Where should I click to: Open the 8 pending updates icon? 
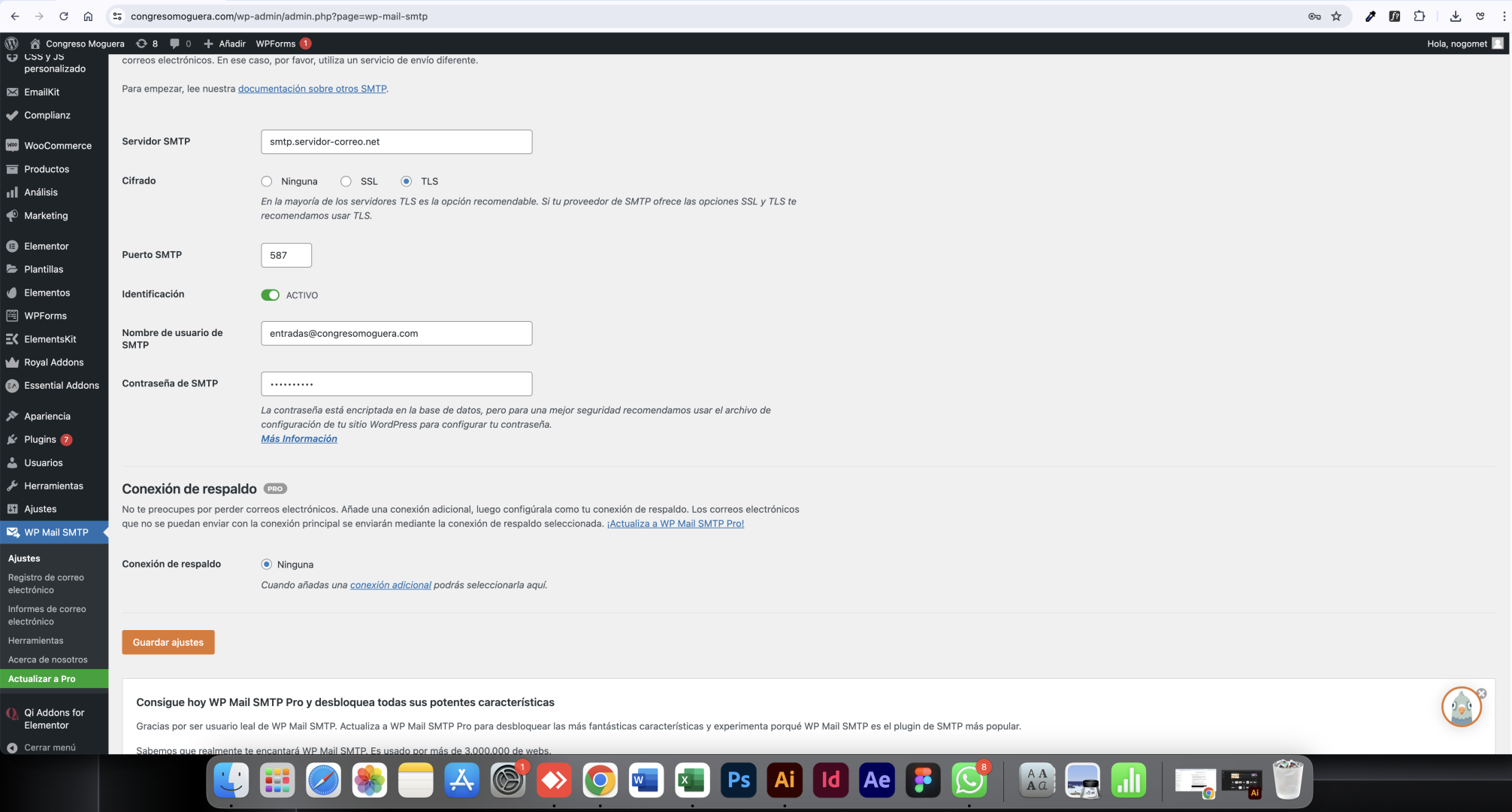[147, 44]
